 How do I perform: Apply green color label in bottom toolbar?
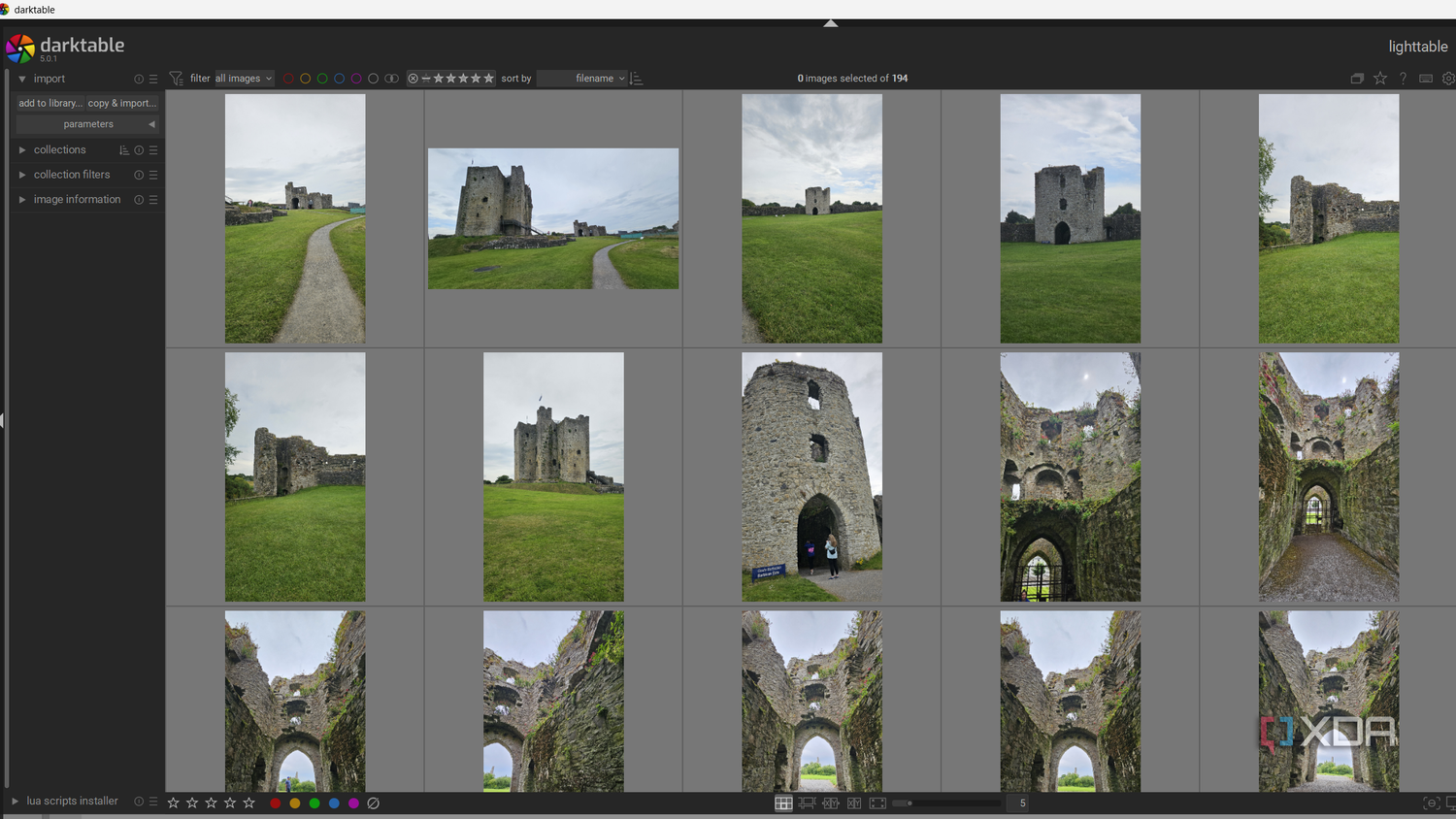coord(314,803)
